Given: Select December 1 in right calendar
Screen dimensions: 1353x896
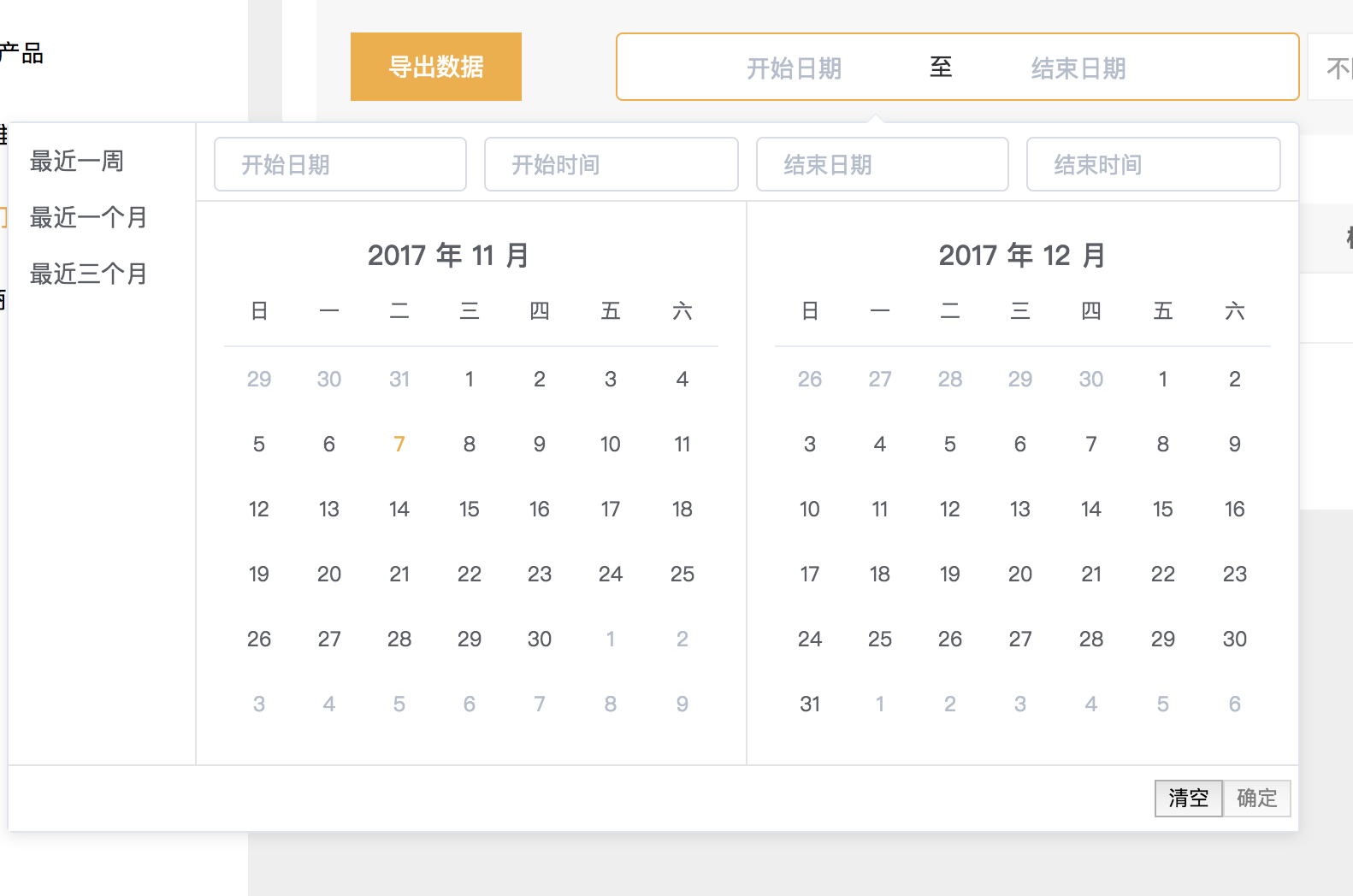Looking at the screenshot, I should [x=1162, y=379].
